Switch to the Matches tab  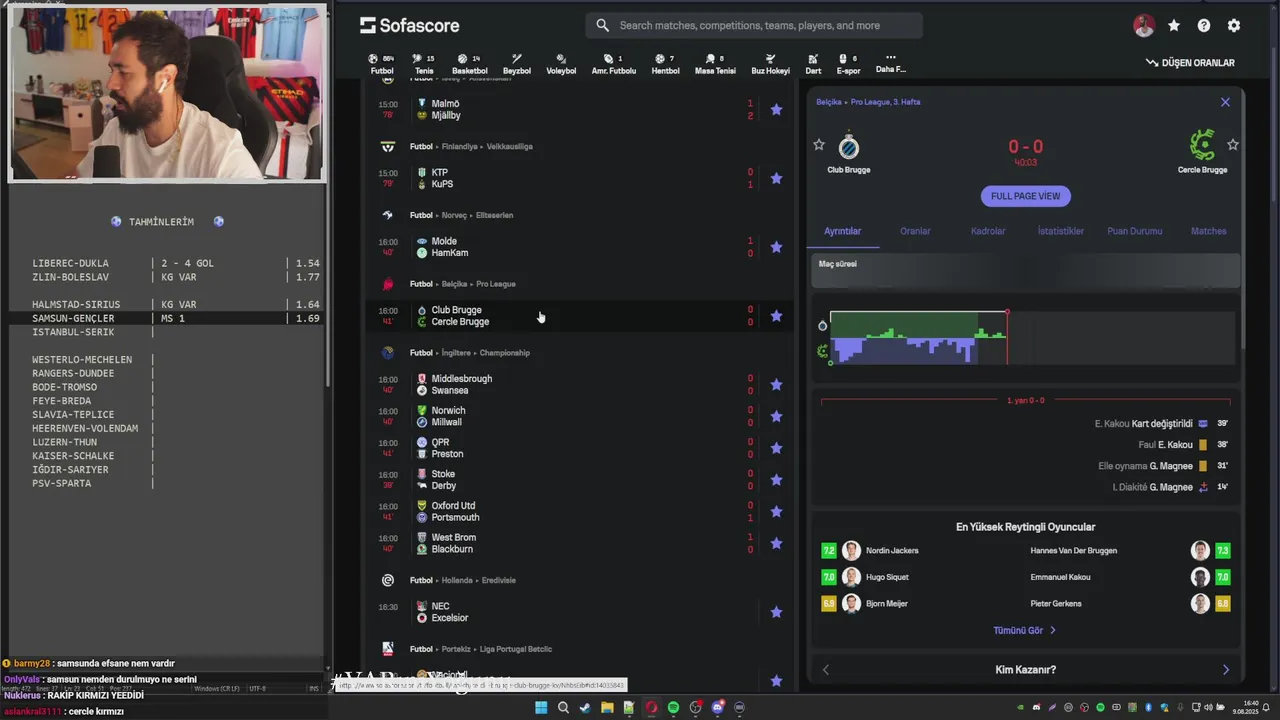click(x=1208, y=231)
